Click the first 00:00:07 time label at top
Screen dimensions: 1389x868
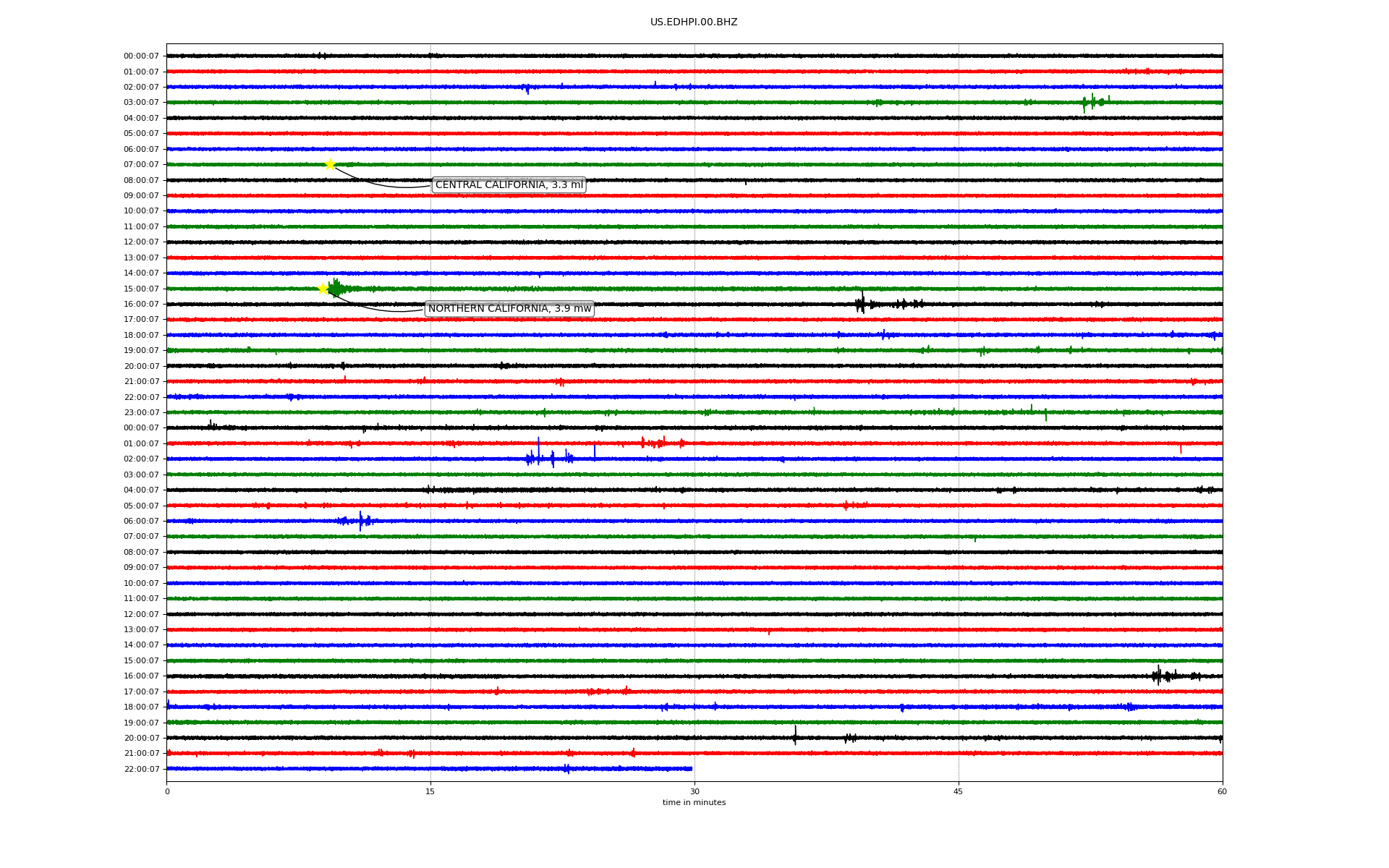pyautogui.click(x=141, y=56)
